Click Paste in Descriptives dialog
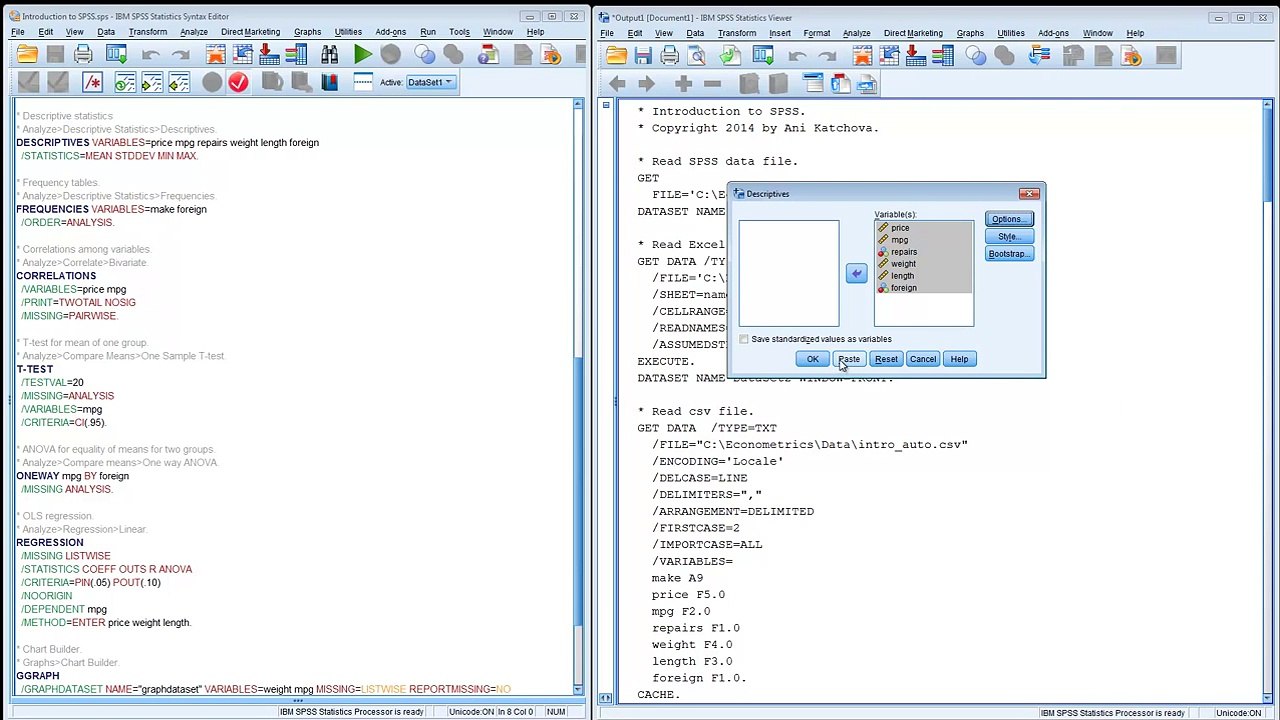1280x720 pixels. coord(849,359)
